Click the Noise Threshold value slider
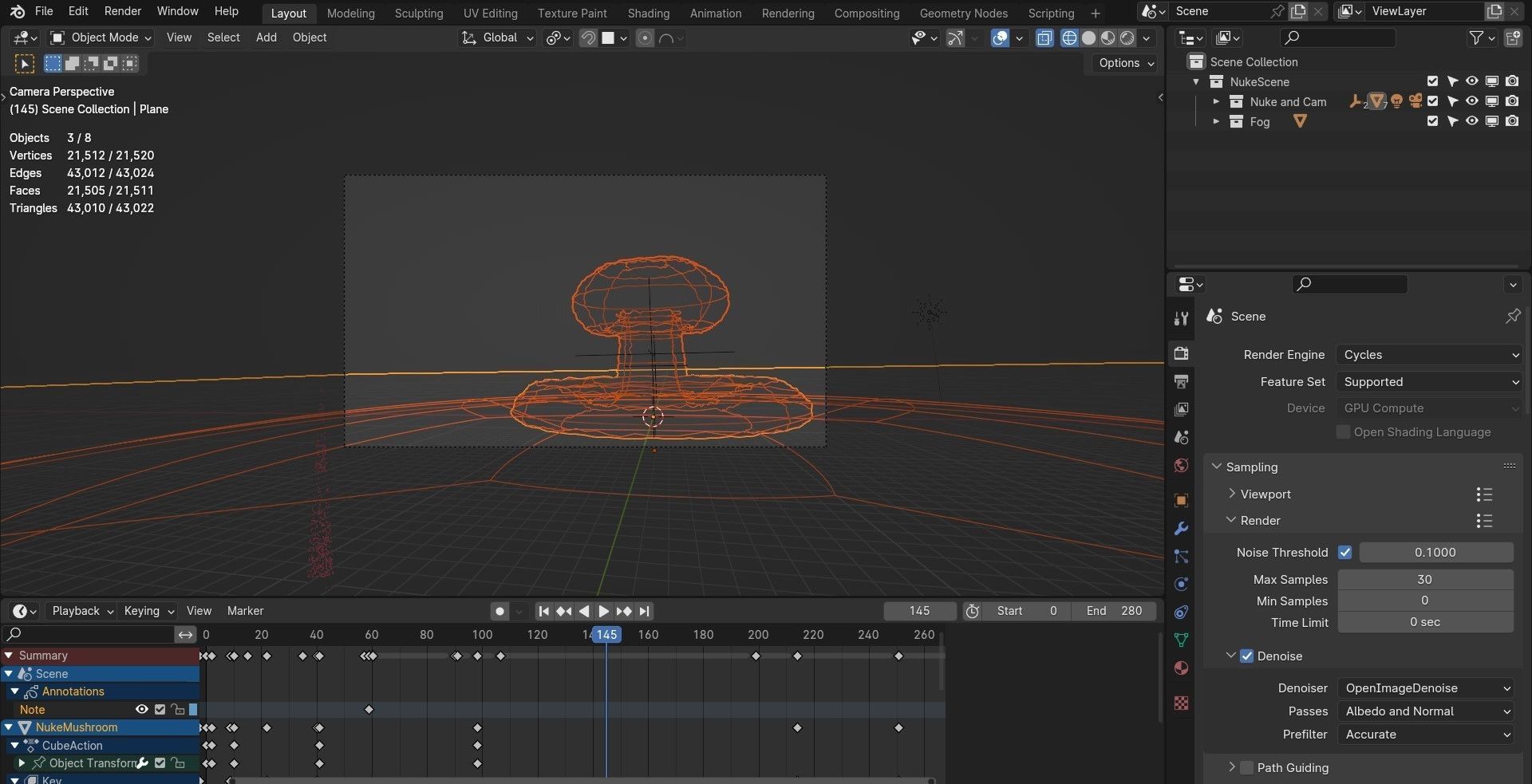 pyautogui.click(x=1435, y=552)
